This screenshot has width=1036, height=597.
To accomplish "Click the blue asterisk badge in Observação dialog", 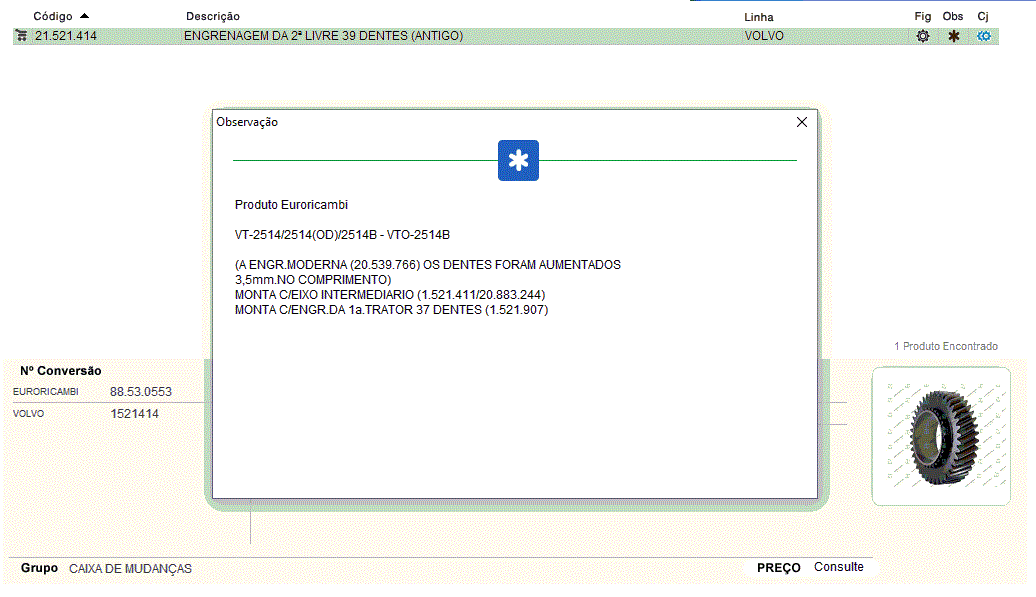I will [x=518, y=161].
